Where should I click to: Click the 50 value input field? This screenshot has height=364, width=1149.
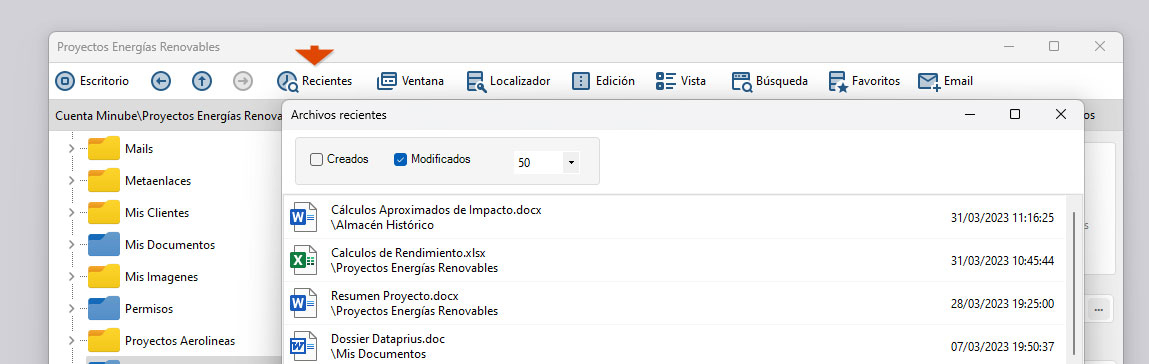click(538, 163)
